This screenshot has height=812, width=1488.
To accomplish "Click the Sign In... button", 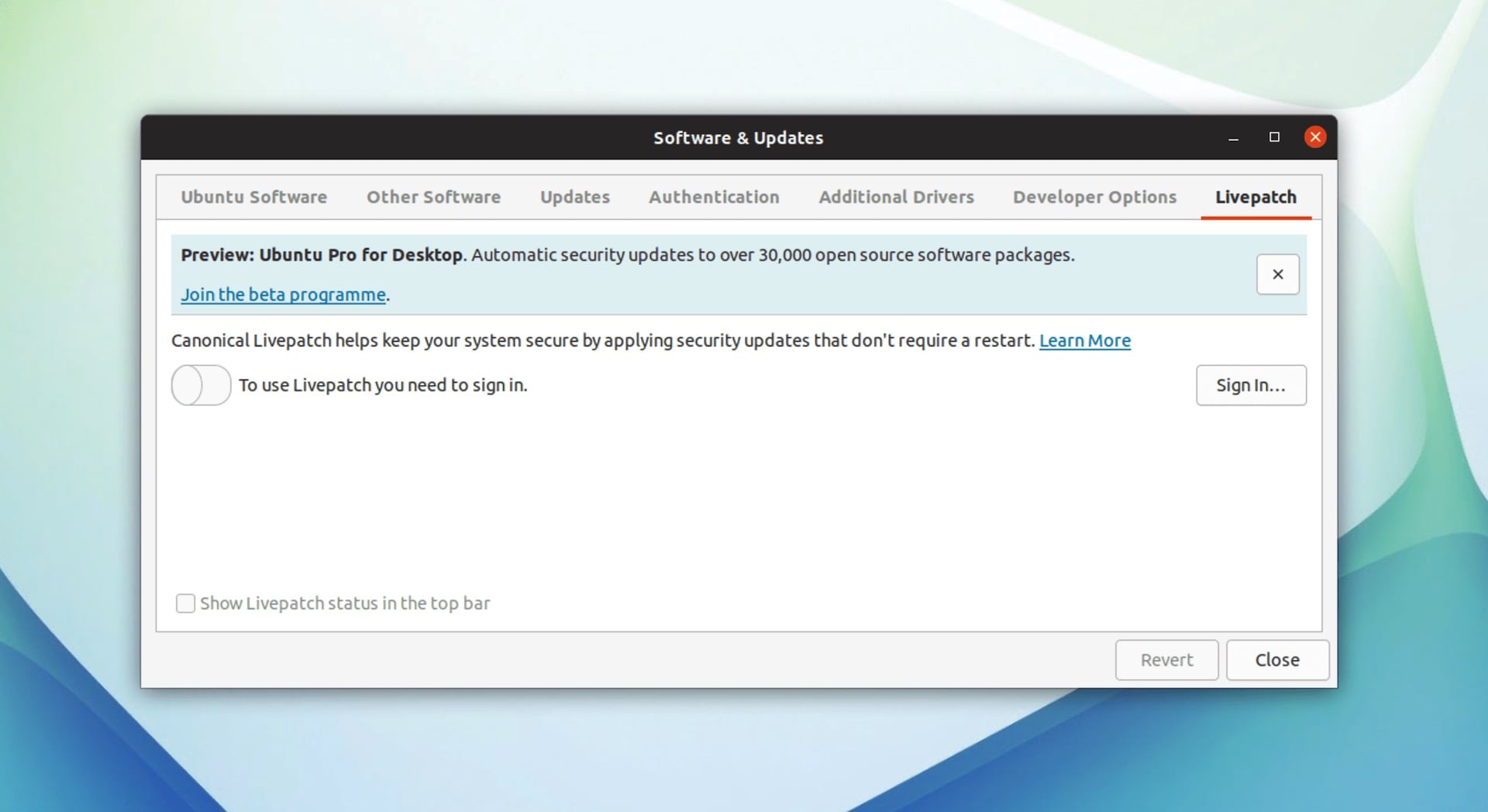I will coord(1251,385).
